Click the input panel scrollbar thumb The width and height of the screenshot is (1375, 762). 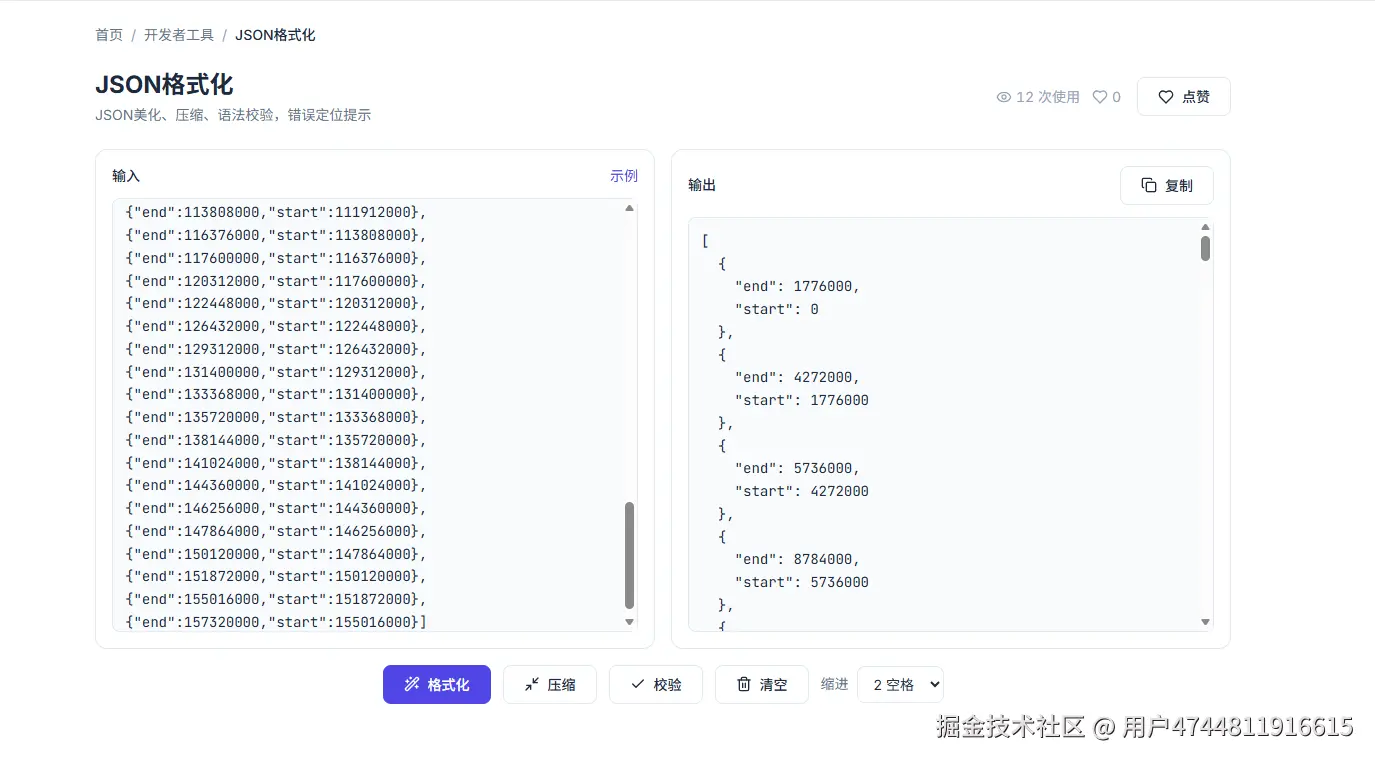click(x=629, y=555)
